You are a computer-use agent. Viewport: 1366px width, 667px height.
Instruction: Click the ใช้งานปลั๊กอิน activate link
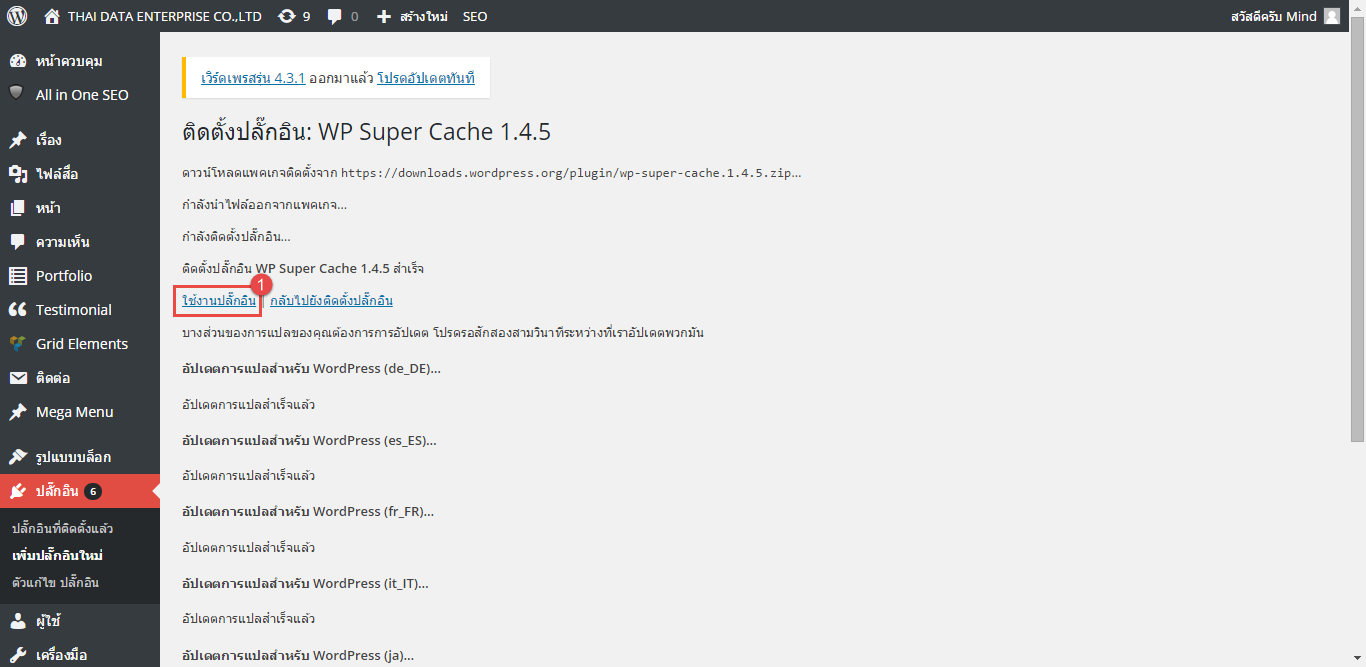pyautogui.click(x=219, y=300)
